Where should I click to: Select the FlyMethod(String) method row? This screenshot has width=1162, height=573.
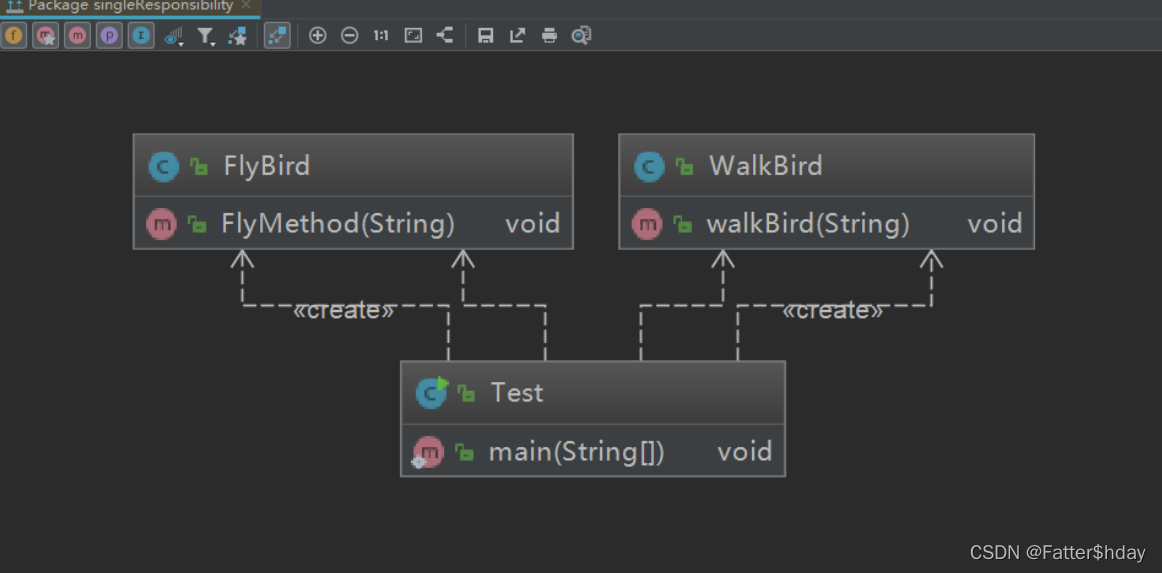[x=353, y=223]
